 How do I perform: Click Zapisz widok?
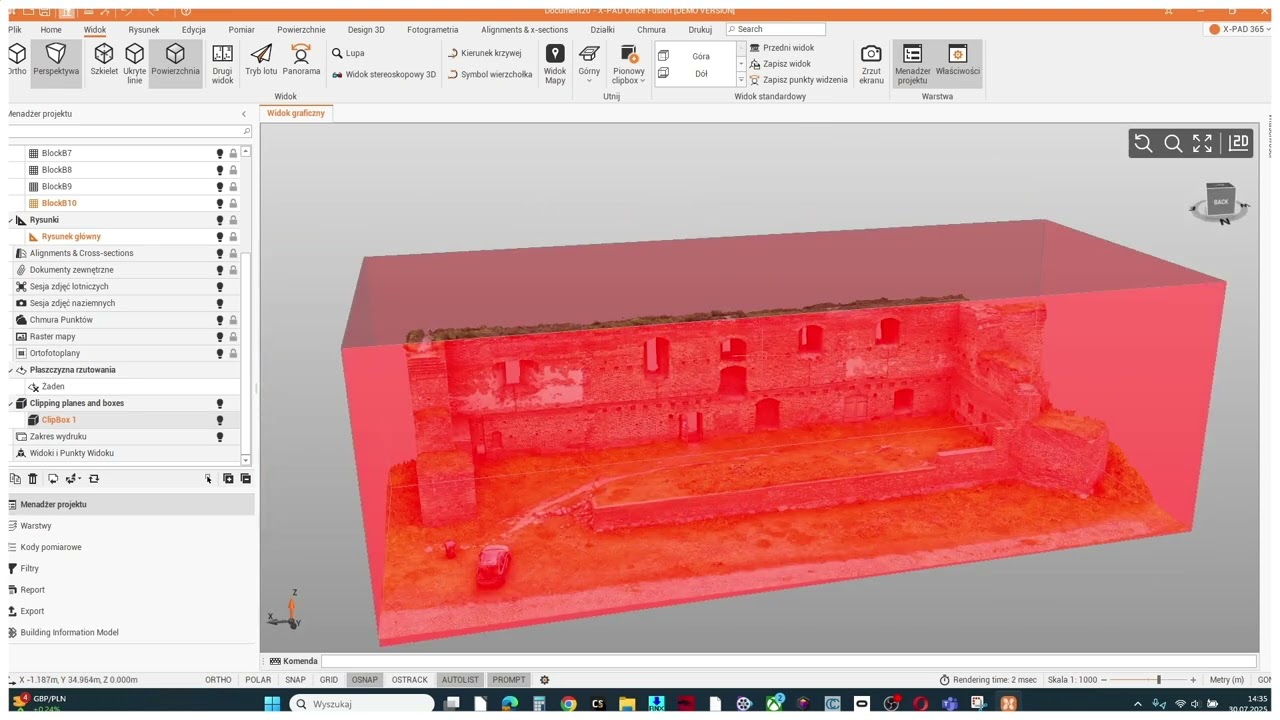tap(780, 64)
